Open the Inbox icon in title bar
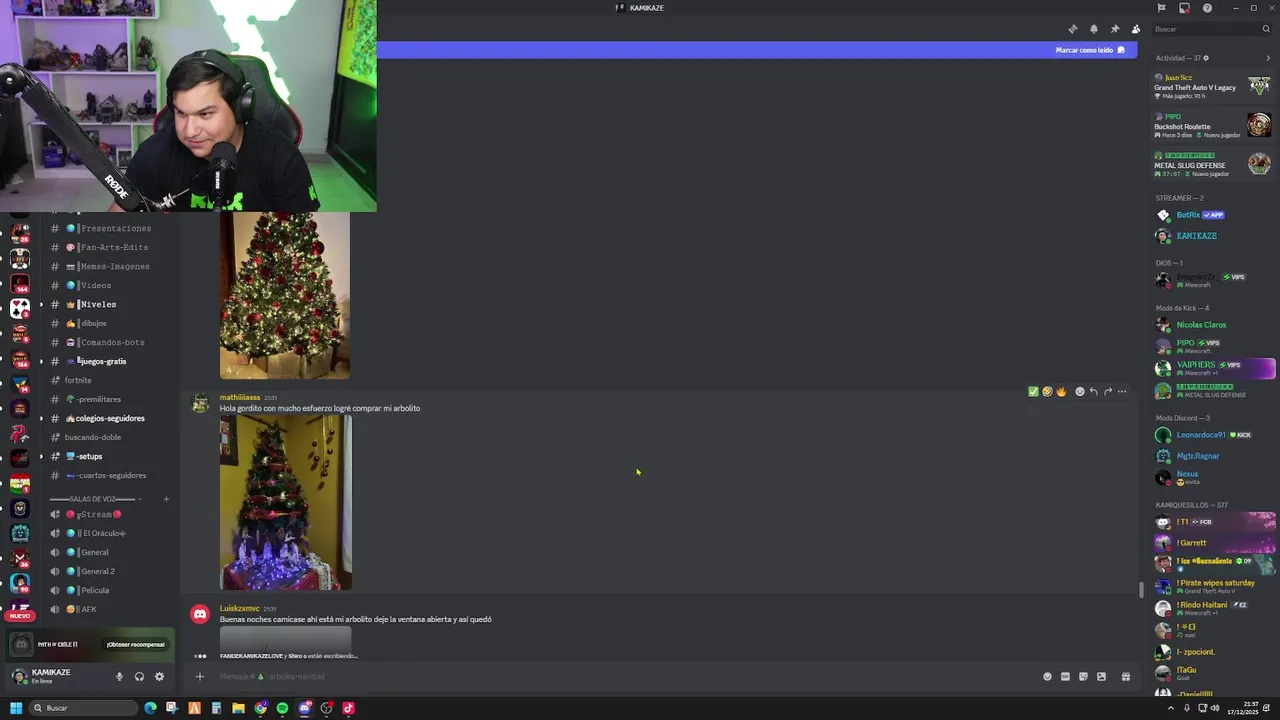The image size is (1280, 720). click(1184, 8)
